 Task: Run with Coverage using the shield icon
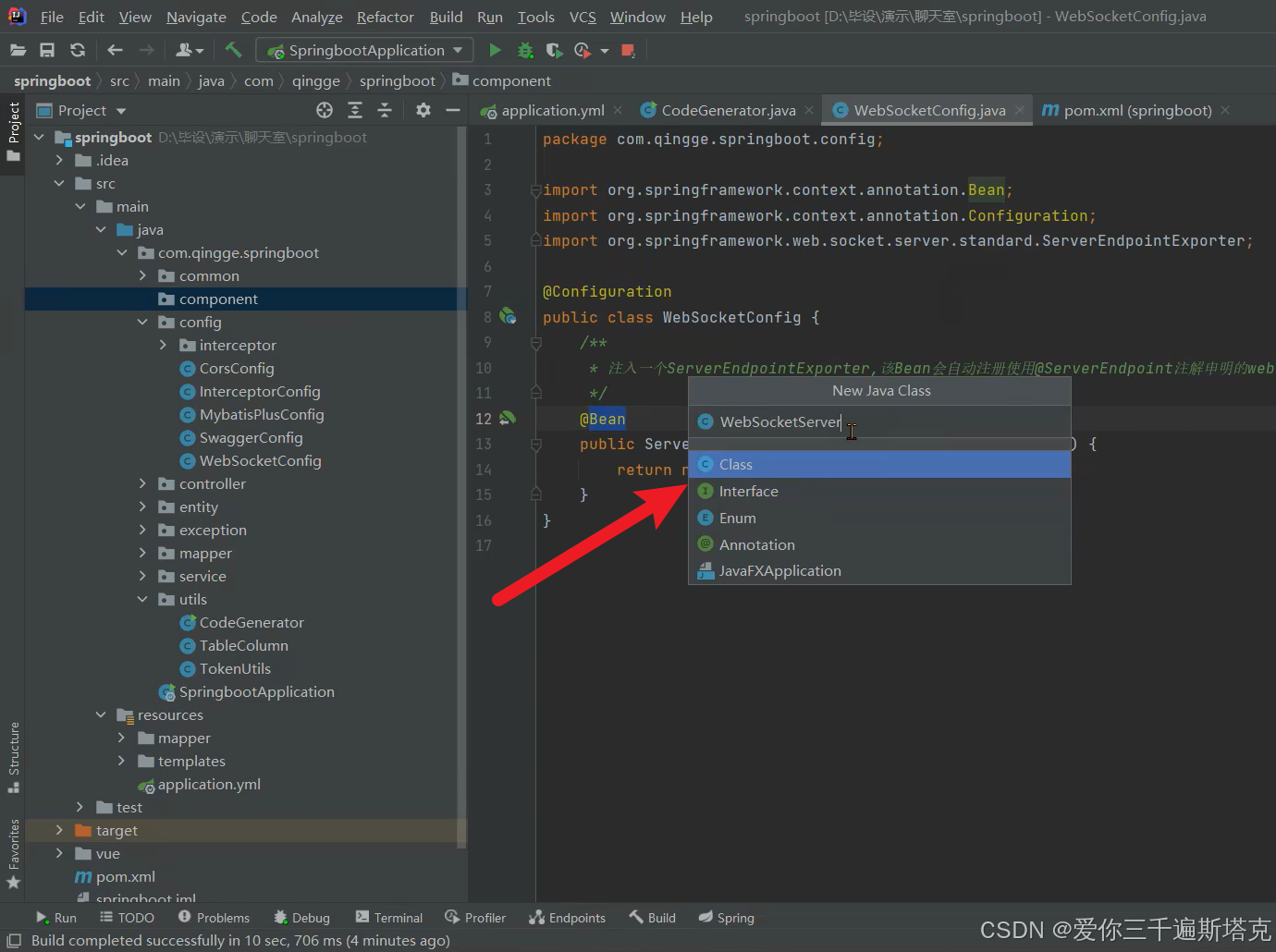click(554, 50)
